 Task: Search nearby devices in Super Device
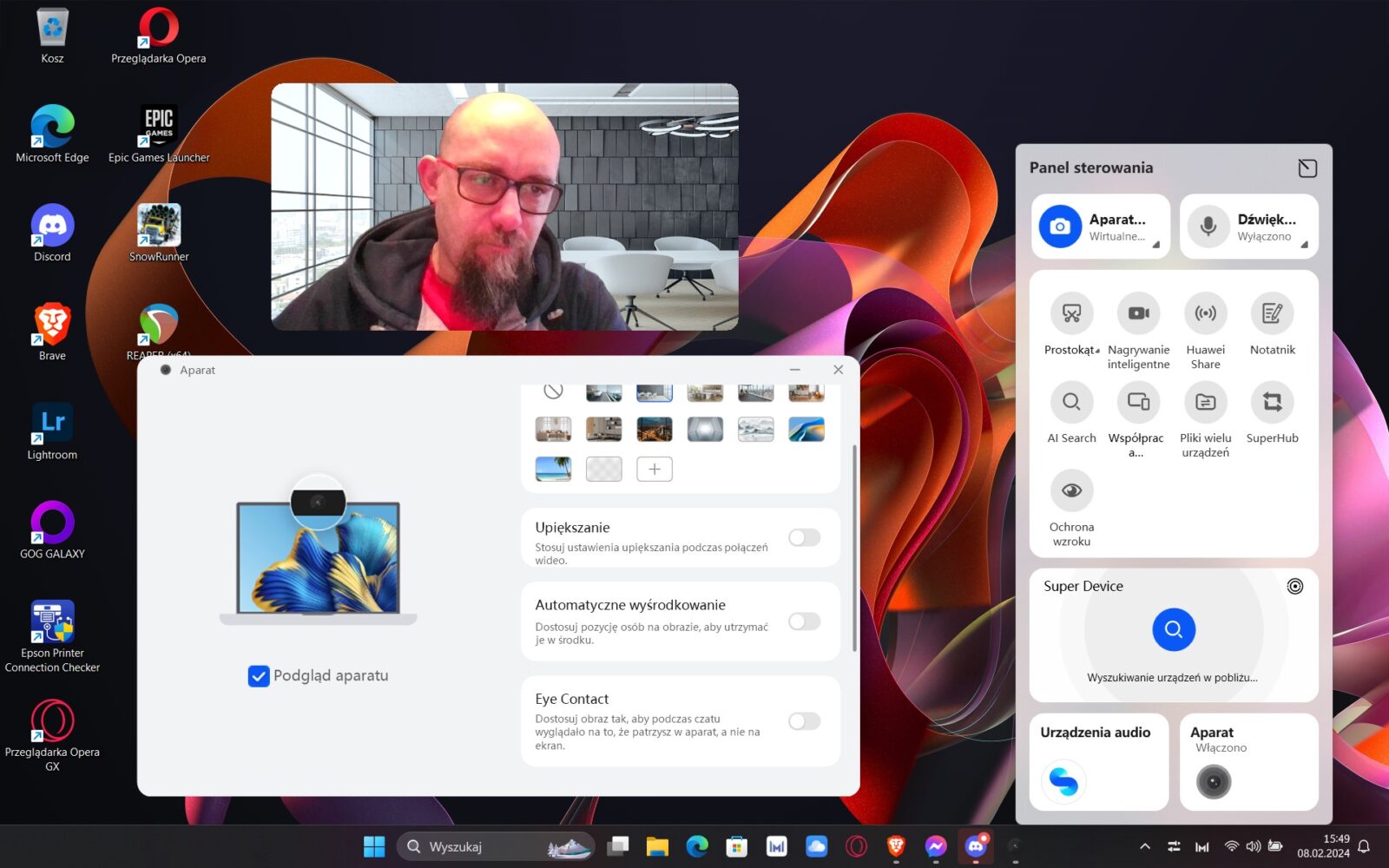(1173, 629)
